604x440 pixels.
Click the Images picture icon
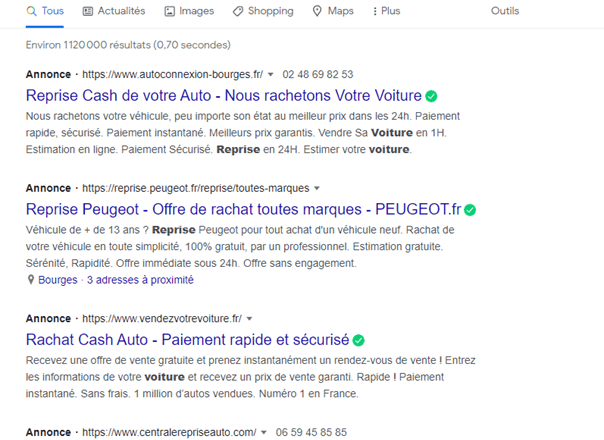click(169, 11)
